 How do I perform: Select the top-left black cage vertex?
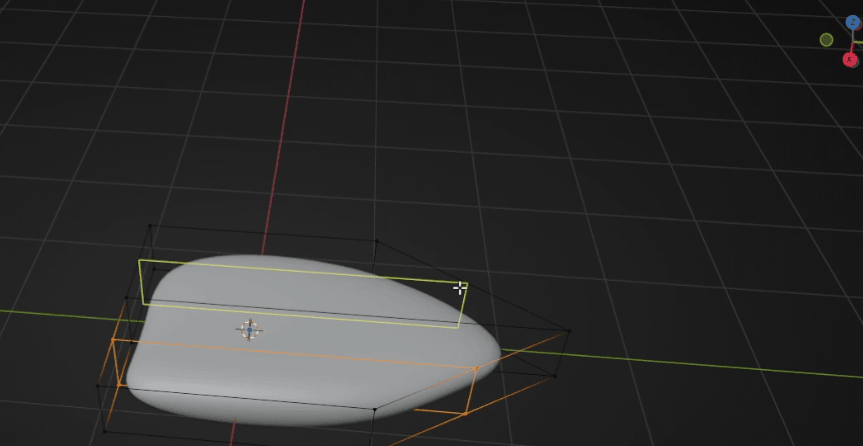point(150,226)
